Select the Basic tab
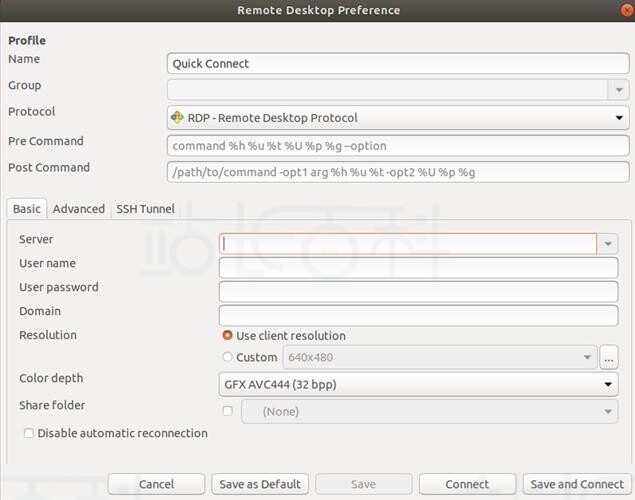 [27, 209]
